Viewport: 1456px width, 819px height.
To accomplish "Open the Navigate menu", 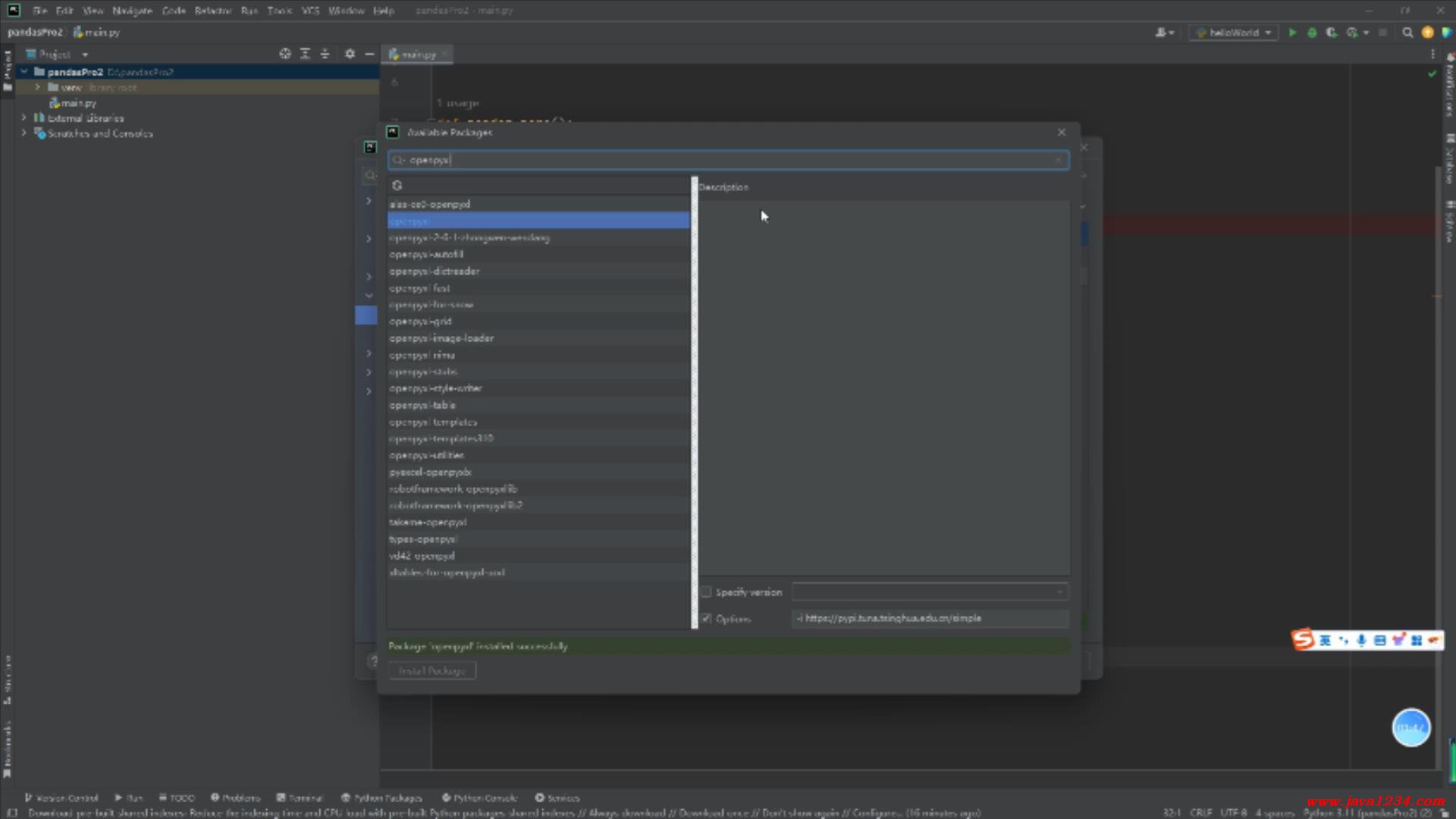I will pos(132,11).
